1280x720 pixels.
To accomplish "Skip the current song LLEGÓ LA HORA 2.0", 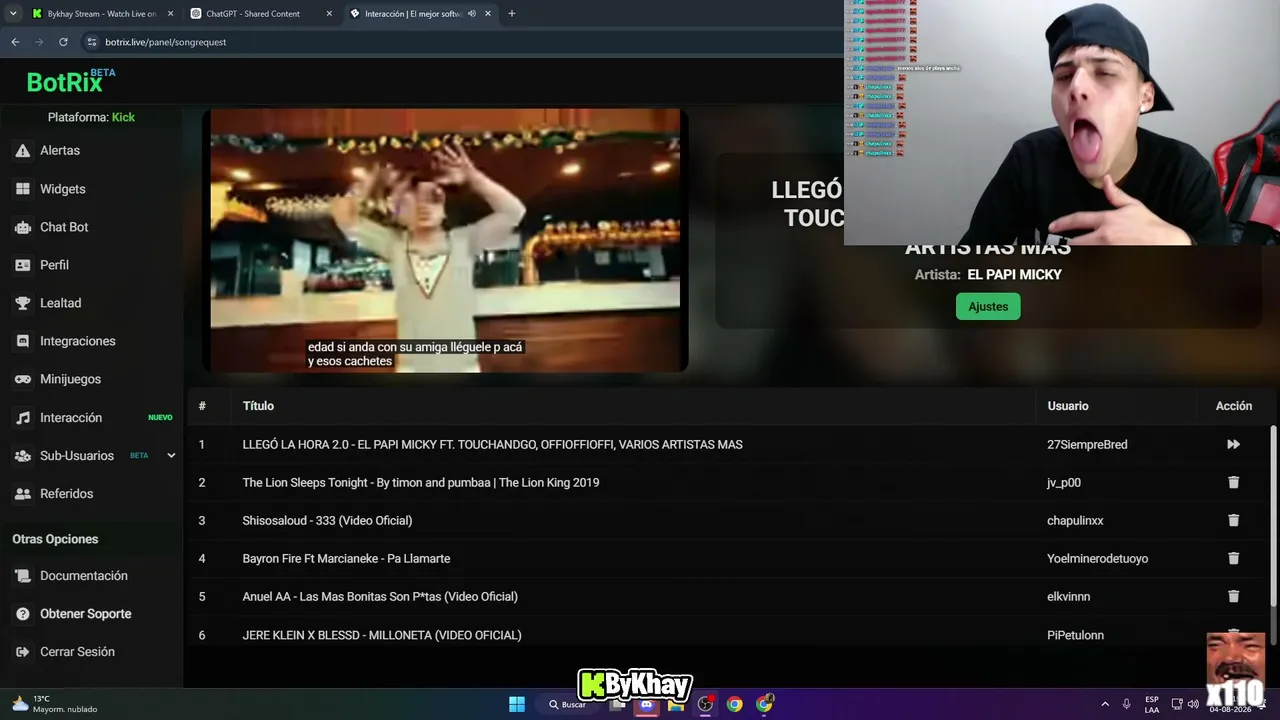I will click(1233, 444).
